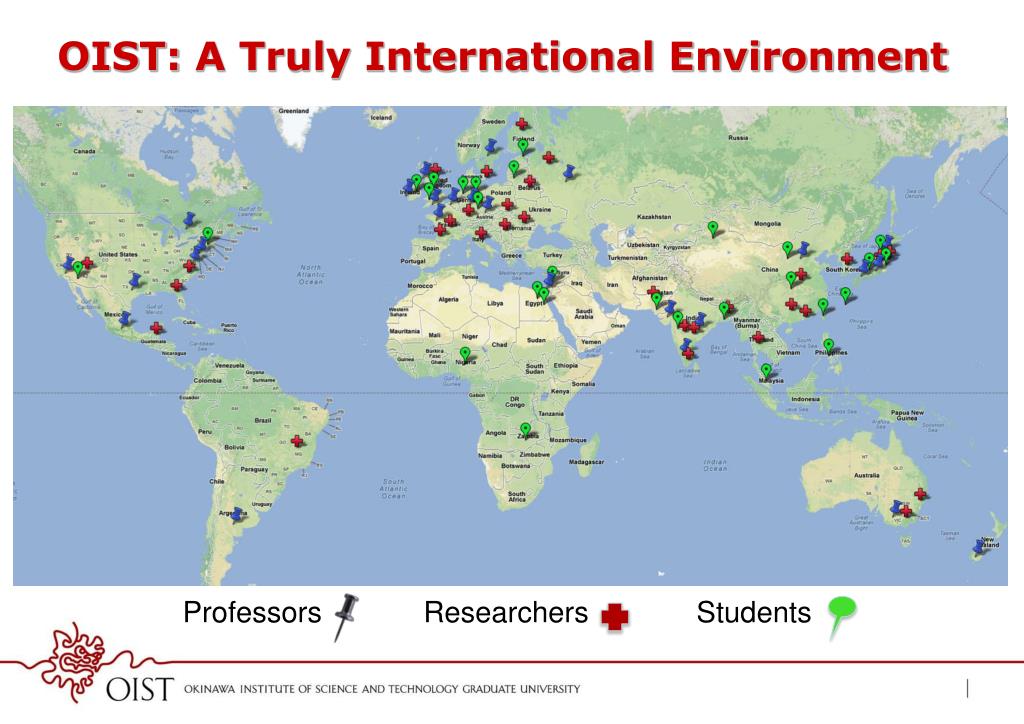Click the Students green balloon legend icon
The width and height of the screenshot is (1024, 724).
click(x=840, y=616)
